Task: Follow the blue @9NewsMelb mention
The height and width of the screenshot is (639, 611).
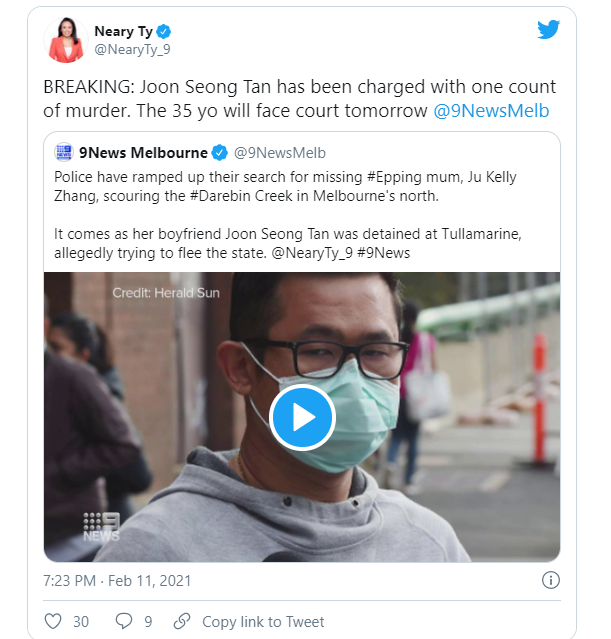Action: (491, 111)
